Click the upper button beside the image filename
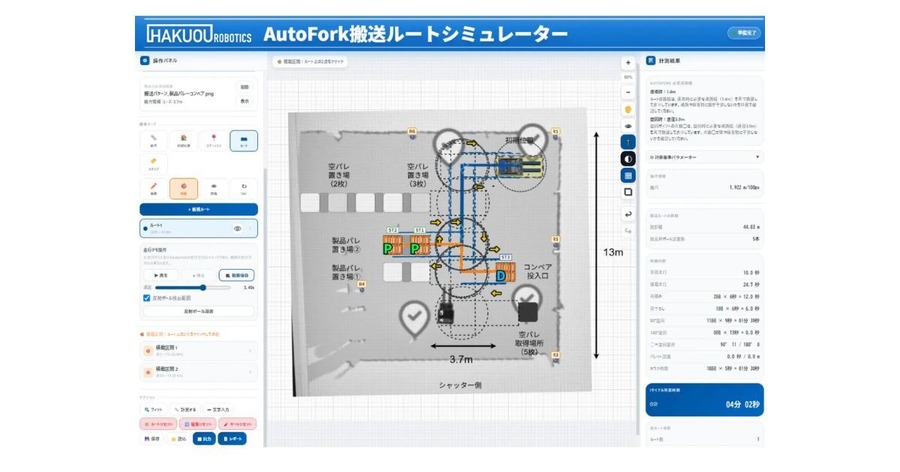The width and height of the screenshot is (900, 472). 245,87
